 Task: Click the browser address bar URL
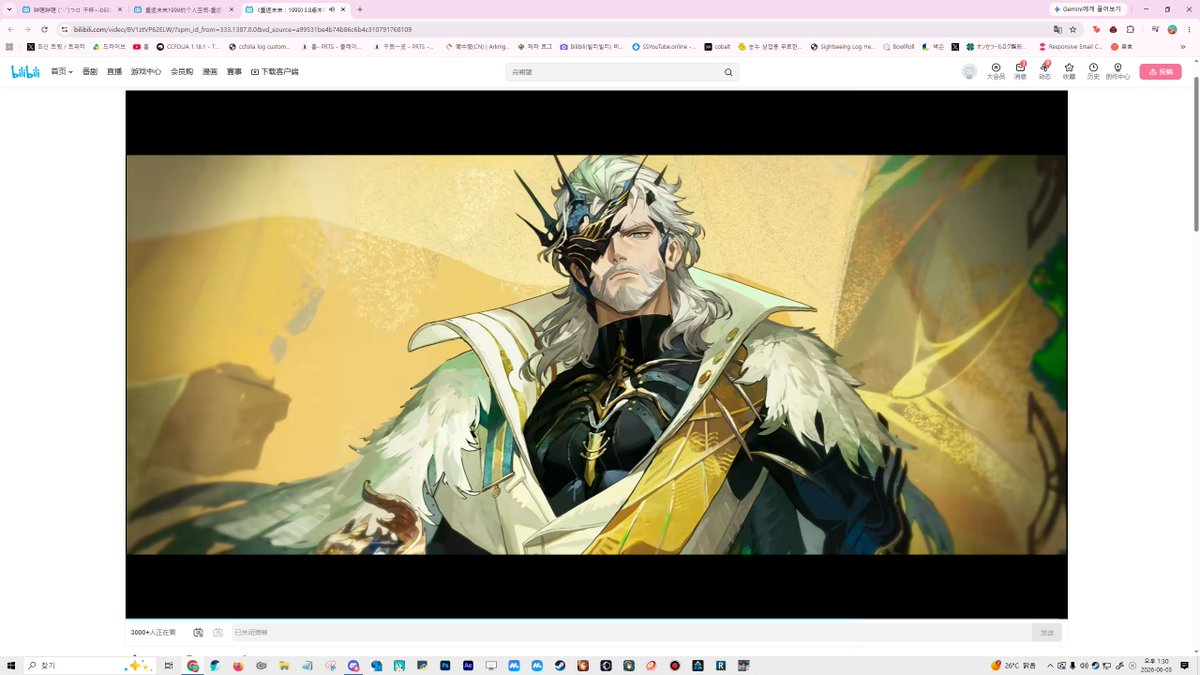243,29
